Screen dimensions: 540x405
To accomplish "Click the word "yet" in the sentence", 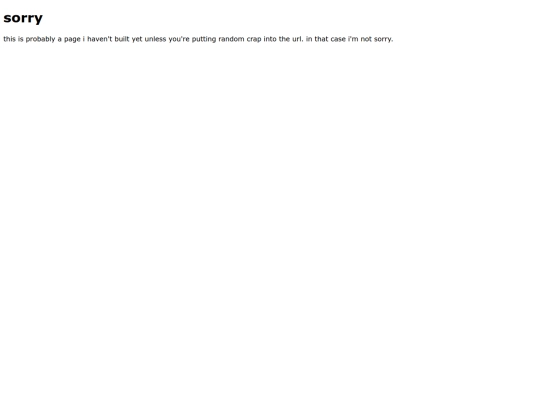I will click(x=137, y=39).
